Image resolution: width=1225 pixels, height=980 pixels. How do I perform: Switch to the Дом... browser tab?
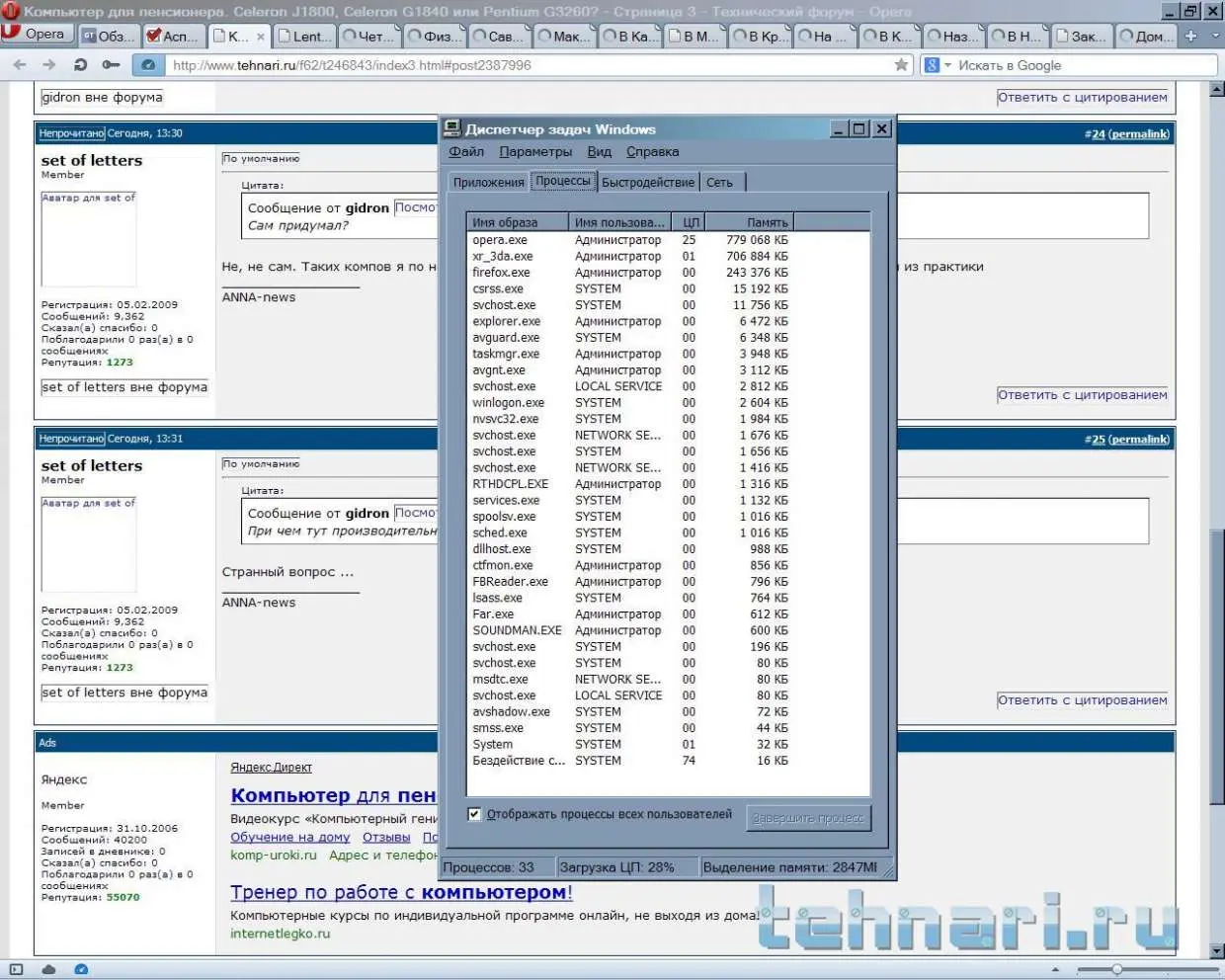[1144, 36]
